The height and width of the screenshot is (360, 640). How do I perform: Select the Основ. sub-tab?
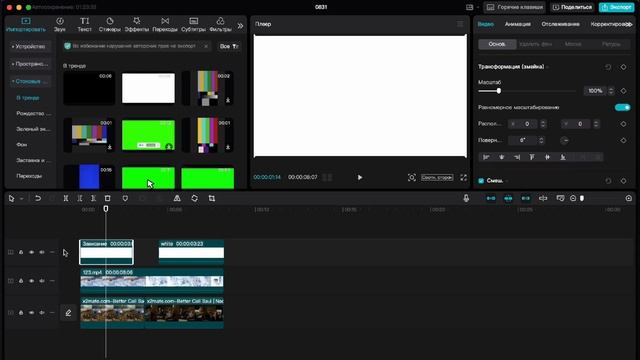click(497, 44)
